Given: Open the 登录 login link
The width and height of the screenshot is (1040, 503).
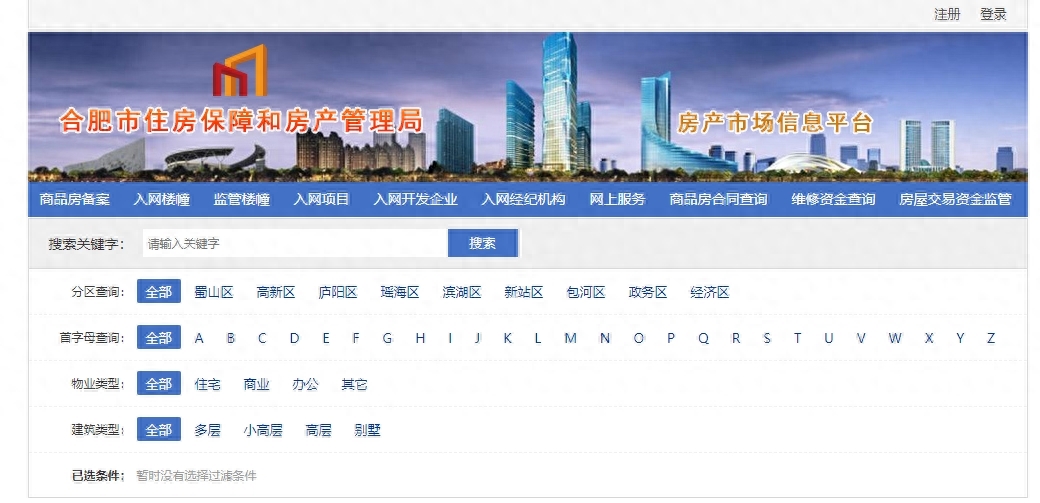Looking at the screenshot, I should (993, 15).
